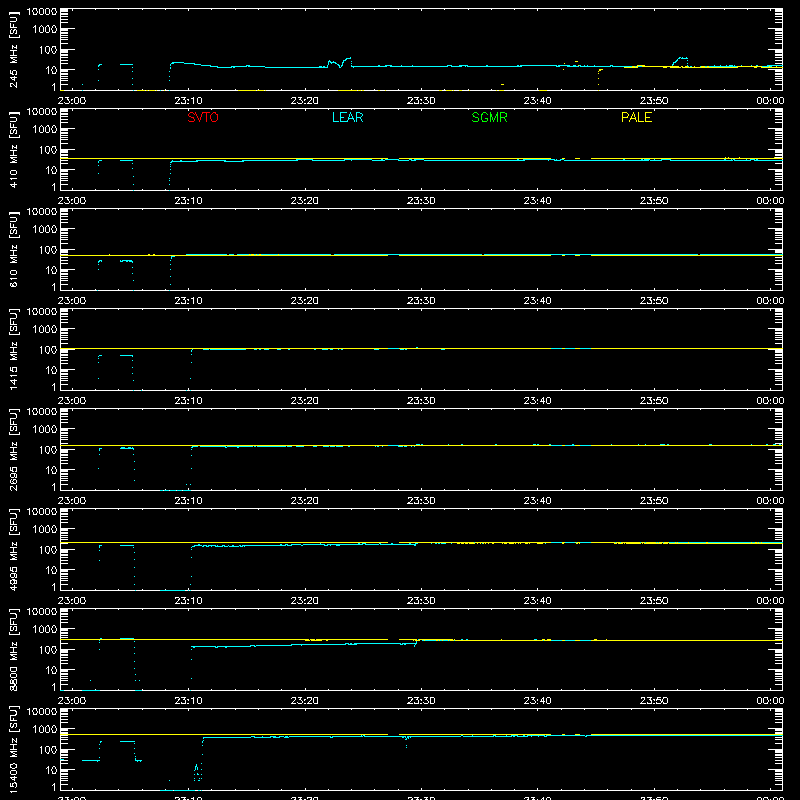Click the 10000 y-tick of 245 MHz panel
Screen dimensions: 800x800
(x=42, y=12)
